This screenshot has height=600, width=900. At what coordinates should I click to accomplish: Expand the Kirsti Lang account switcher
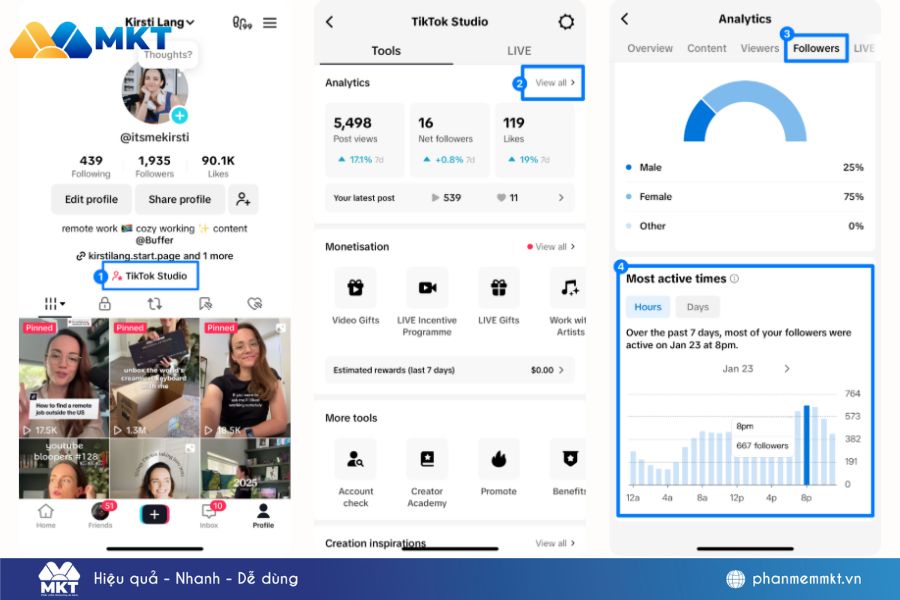[x=160, y=22]
